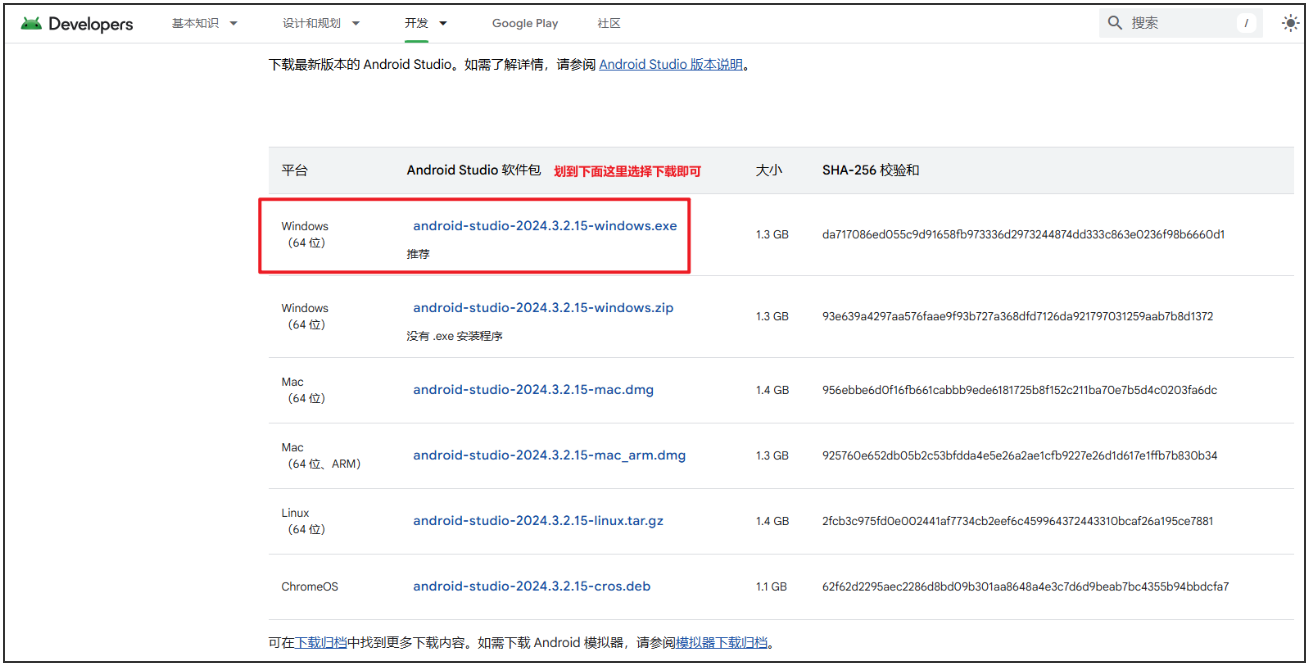
Task: Open the Google Play nav item
Action: tap(525, 23)
